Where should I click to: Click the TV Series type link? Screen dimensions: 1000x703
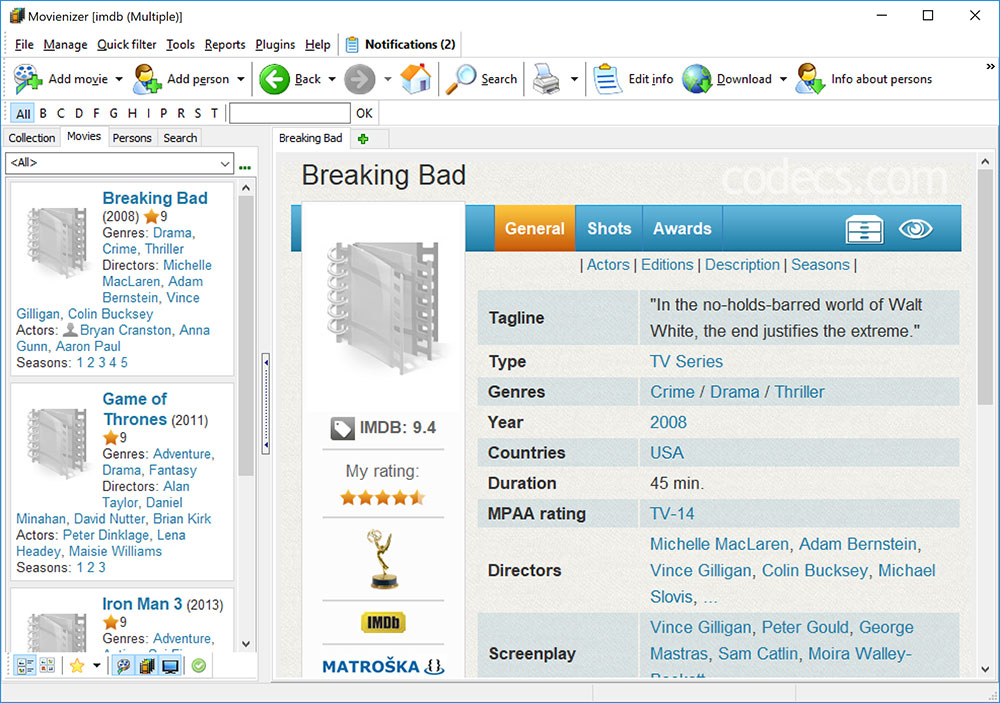point(686,362)
